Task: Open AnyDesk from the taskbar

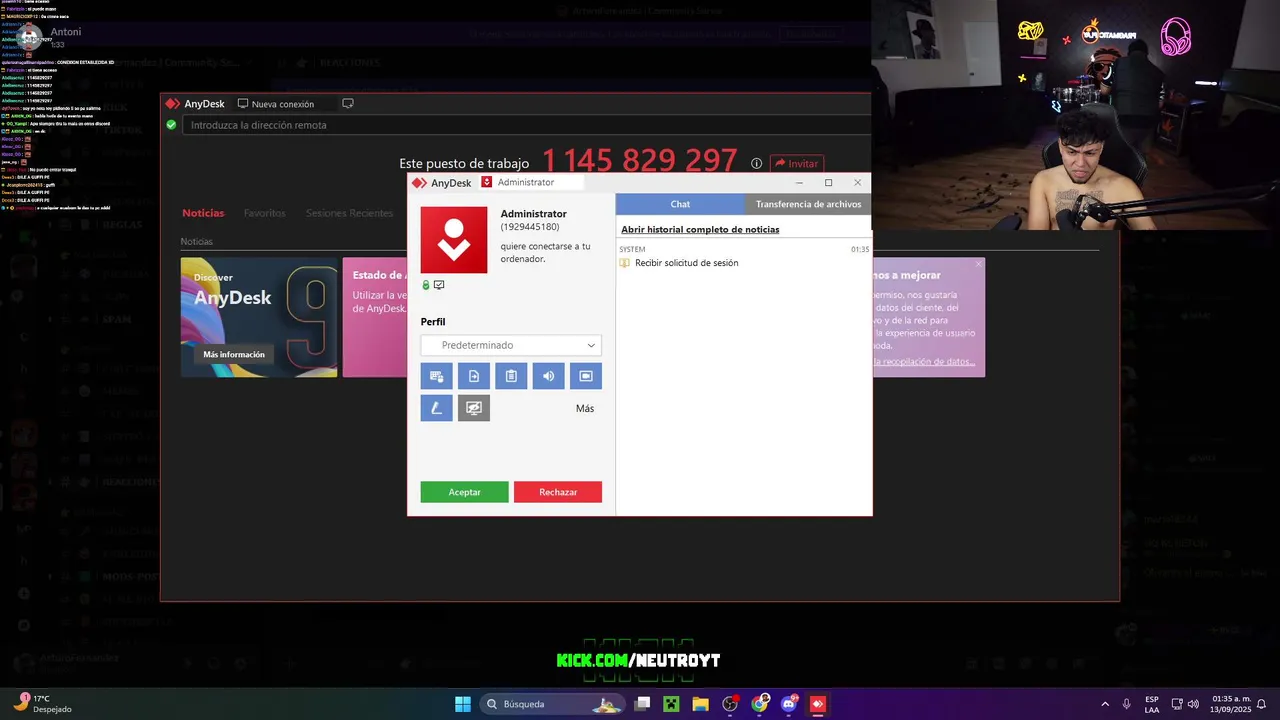Action: (818, 704)
